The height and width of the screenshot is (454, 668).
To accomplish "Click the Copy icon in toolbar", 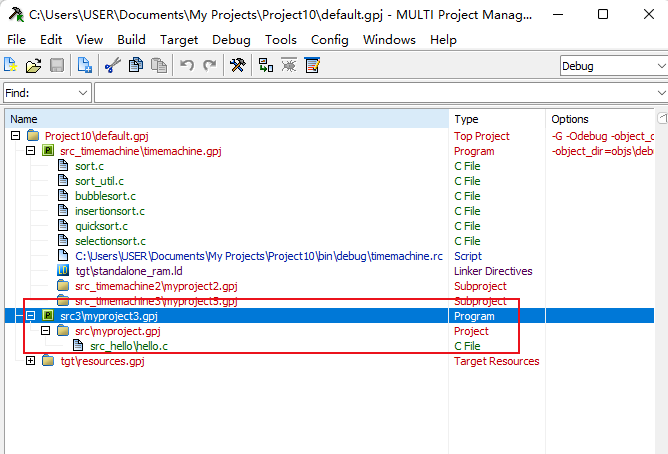I will click(135, 66).
